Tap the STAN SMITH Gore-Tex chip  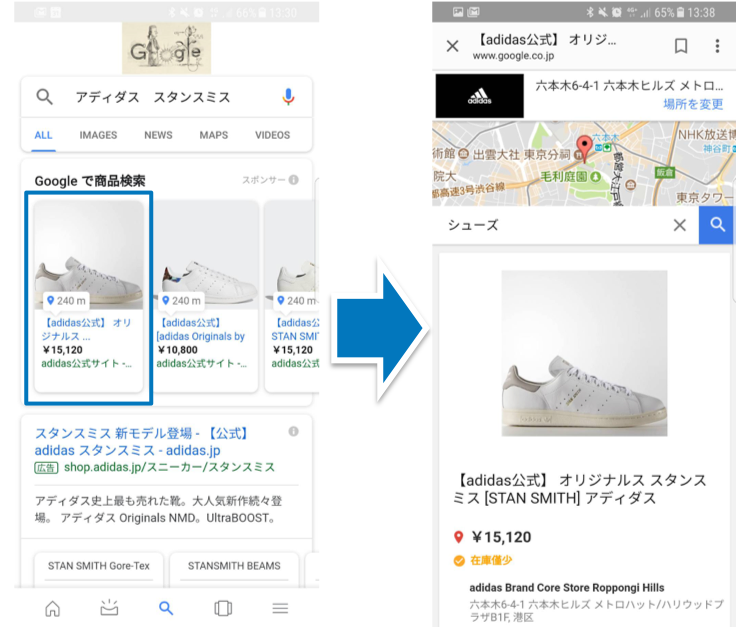(x=99, y=566)
